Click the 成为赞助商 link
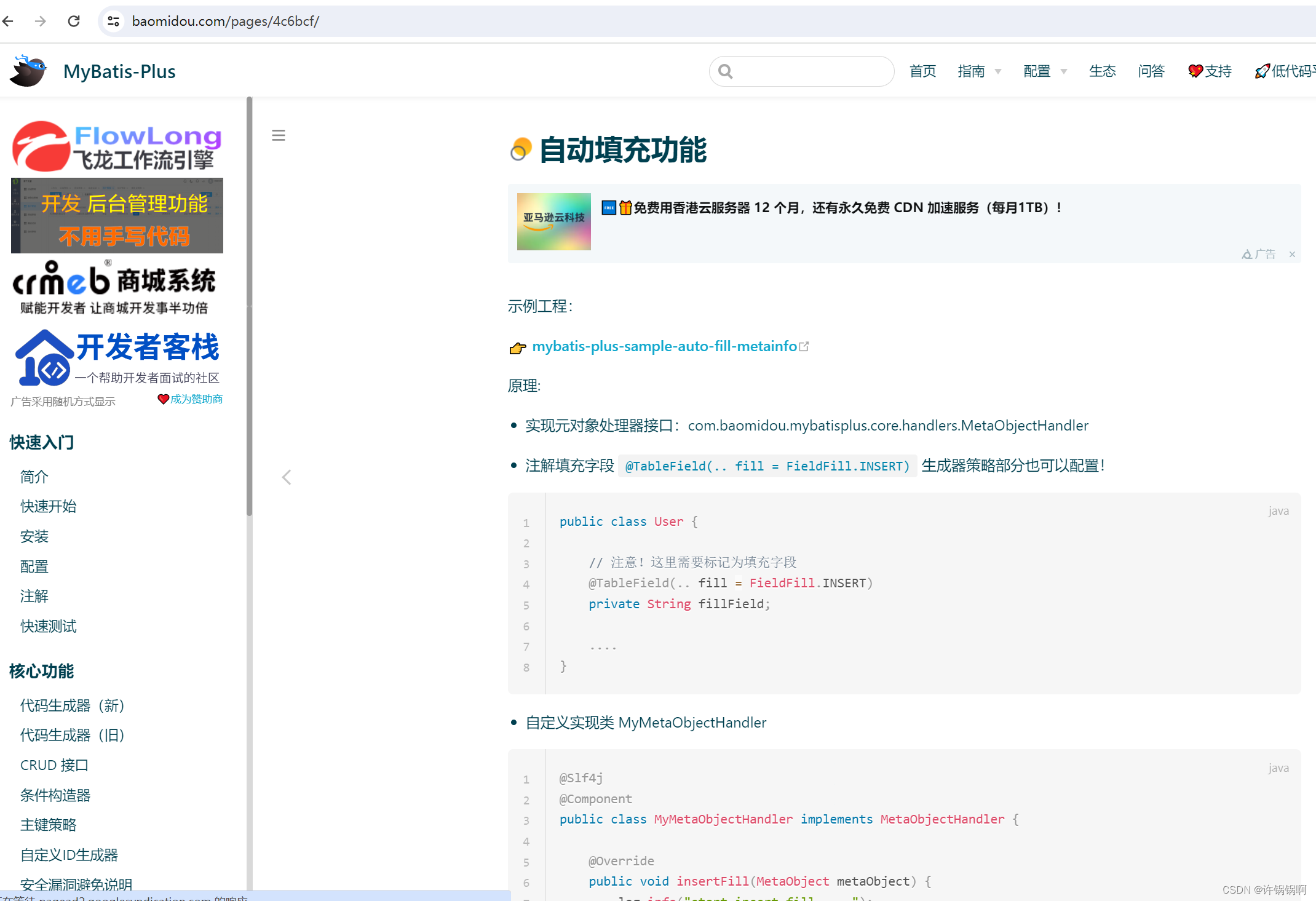1316x901 pixels. (196, 399)
